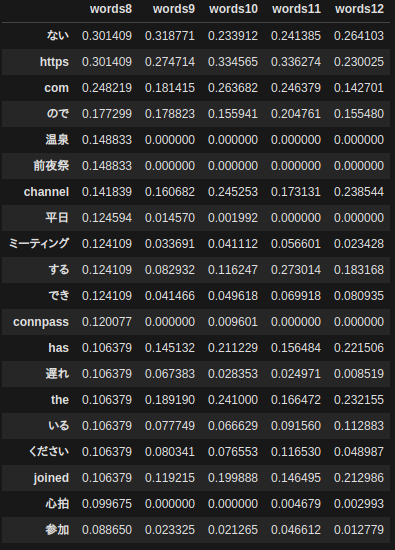Screen dimensions: 395x550
Task: Click cell value 0.334565
Action: pyautogui.click(x=233, y=62)
